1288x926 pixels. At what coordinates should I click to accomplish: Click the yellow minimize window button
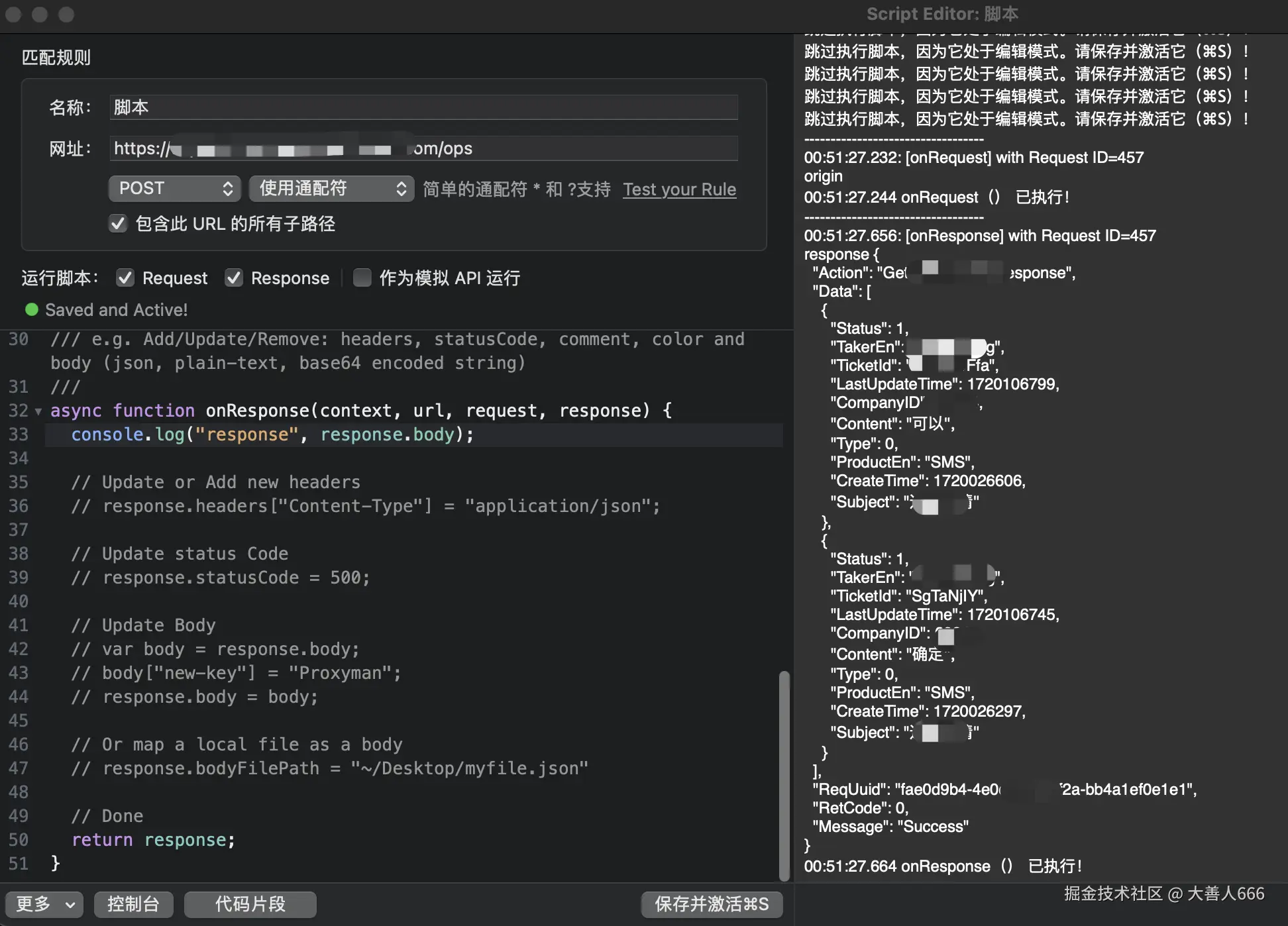tap(40, 15)
